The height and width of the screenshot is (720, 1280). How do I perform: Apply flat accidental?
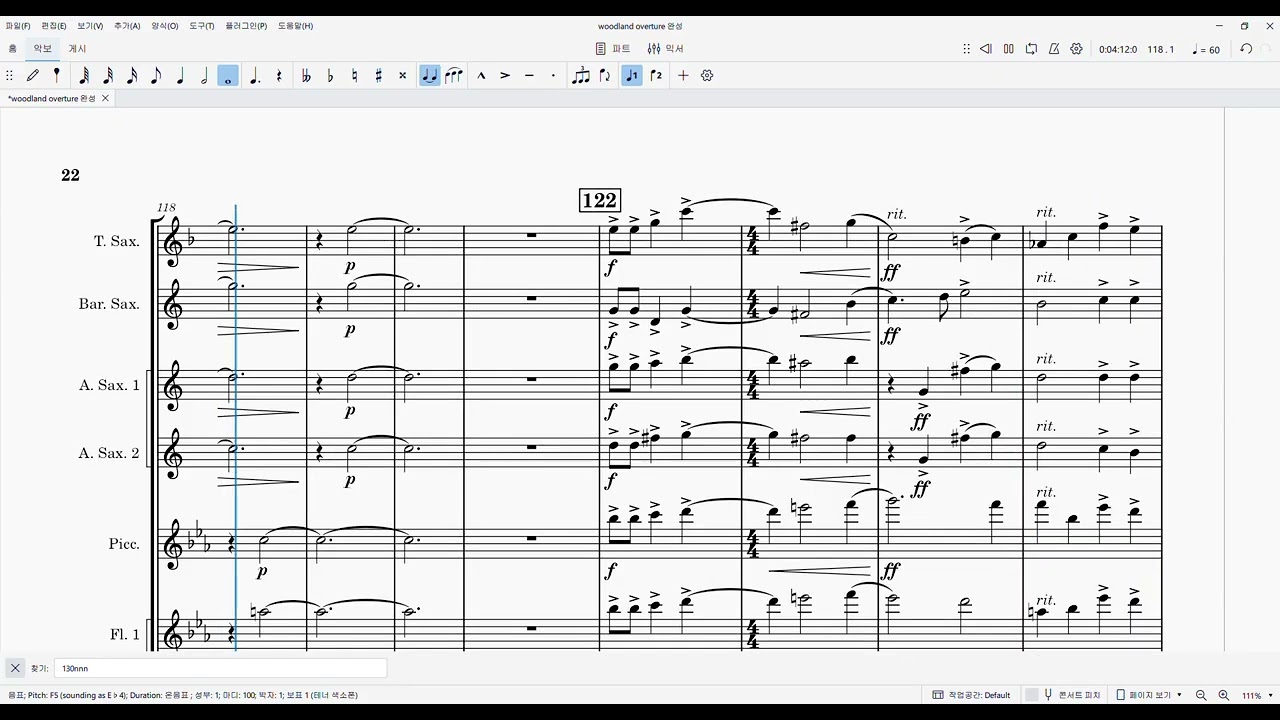point(330,75)
